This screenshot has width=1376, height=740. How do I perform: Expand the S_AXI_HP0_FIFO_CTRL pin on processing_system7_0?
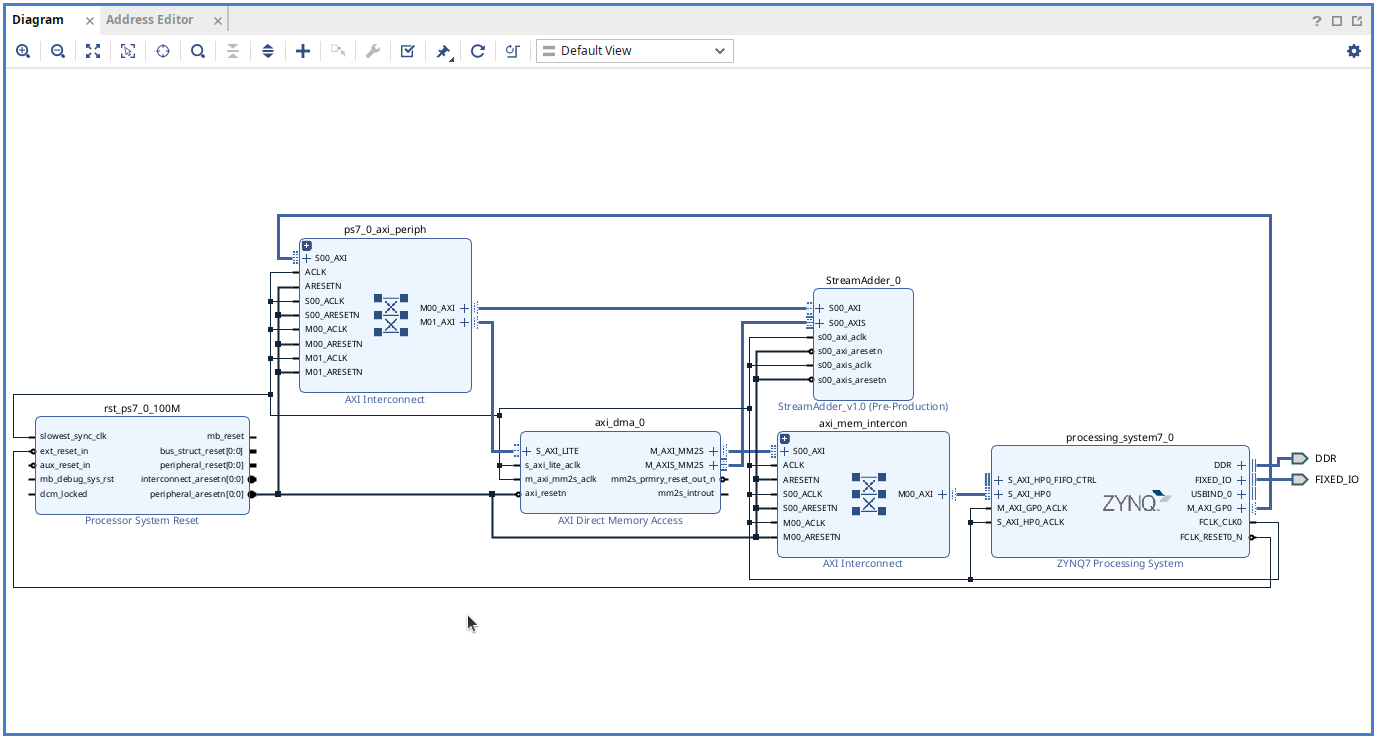click(x=998, y=480)
